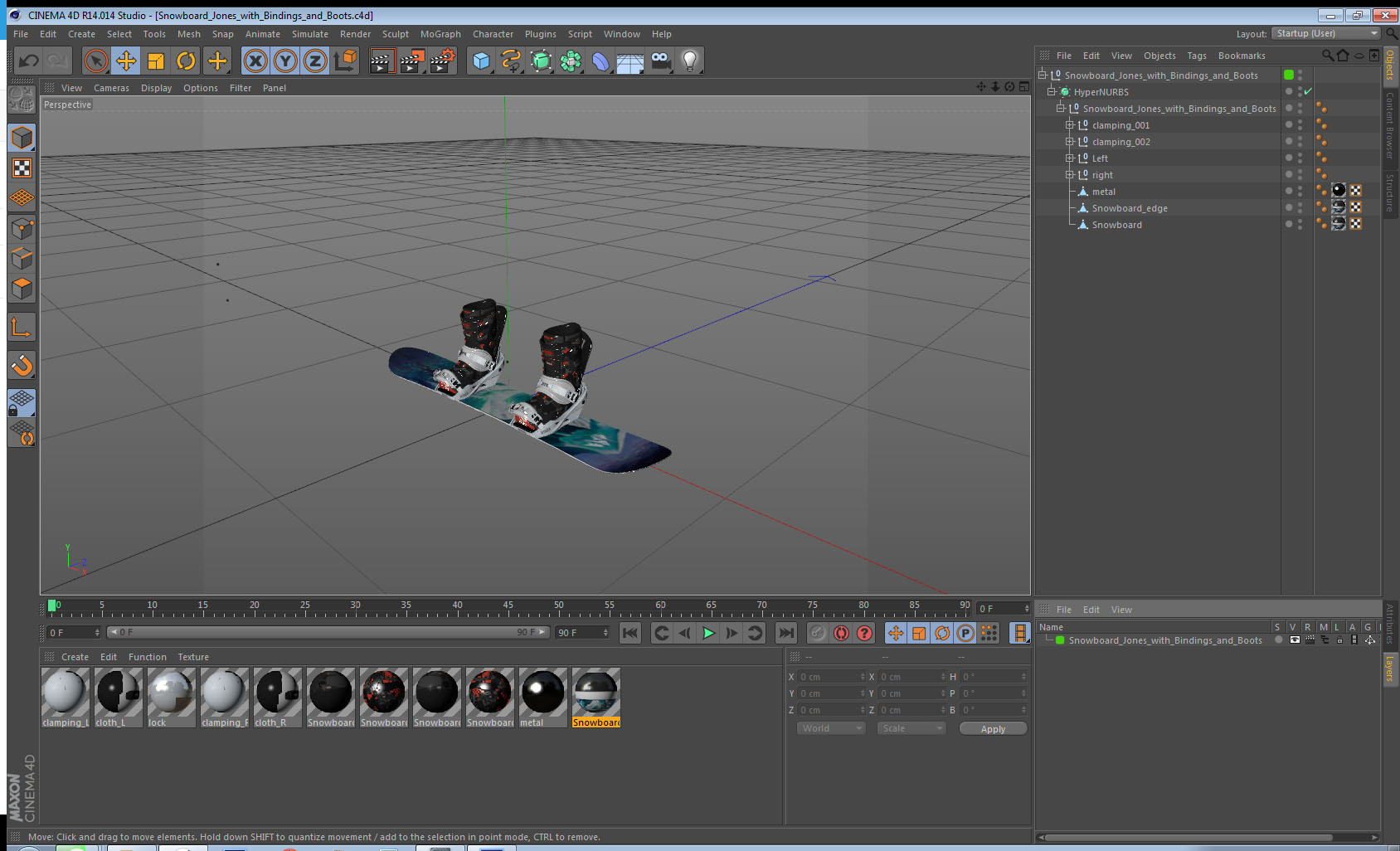The image size is (1400, 851).
Task: Go to end of animation
Action: pos(785,633)
